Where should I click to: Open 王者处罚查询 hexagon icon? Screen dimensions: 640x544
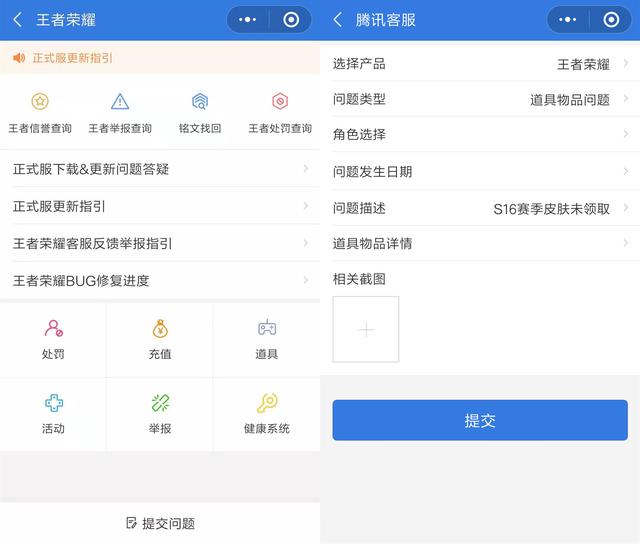point(280,101)
